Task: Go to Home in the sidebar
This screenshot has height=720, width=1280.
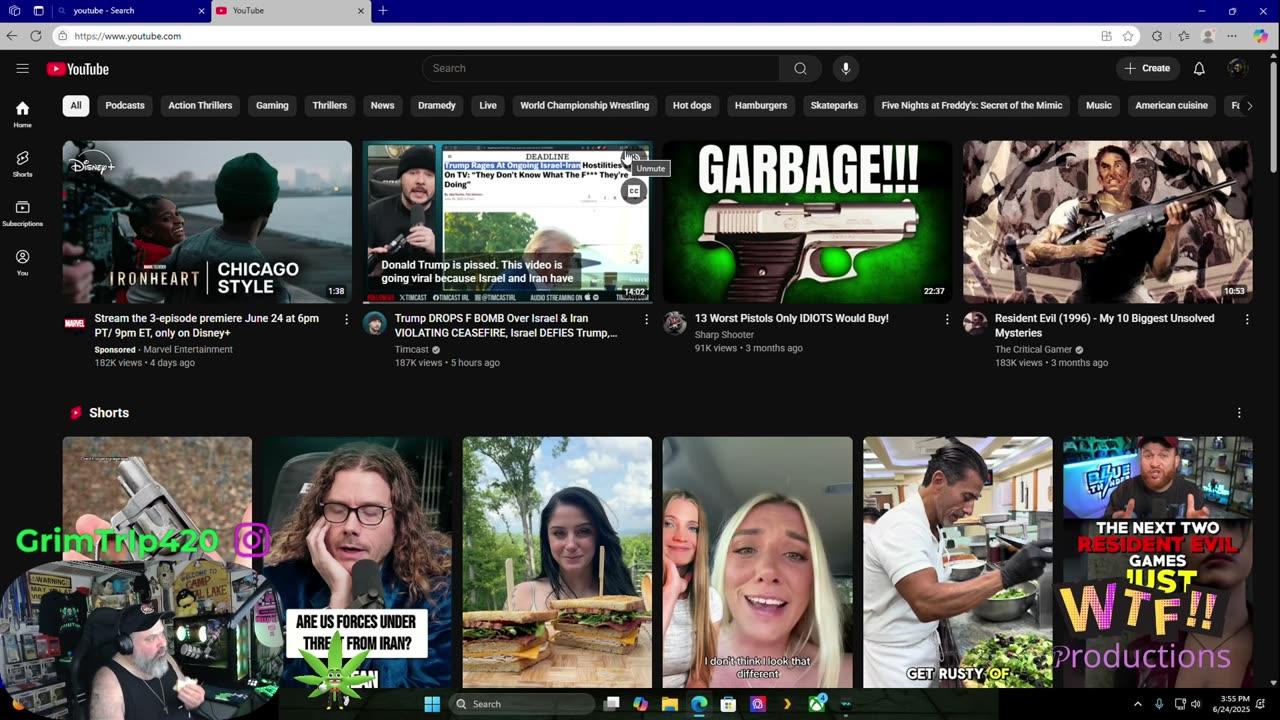Action: click(22, 115)
